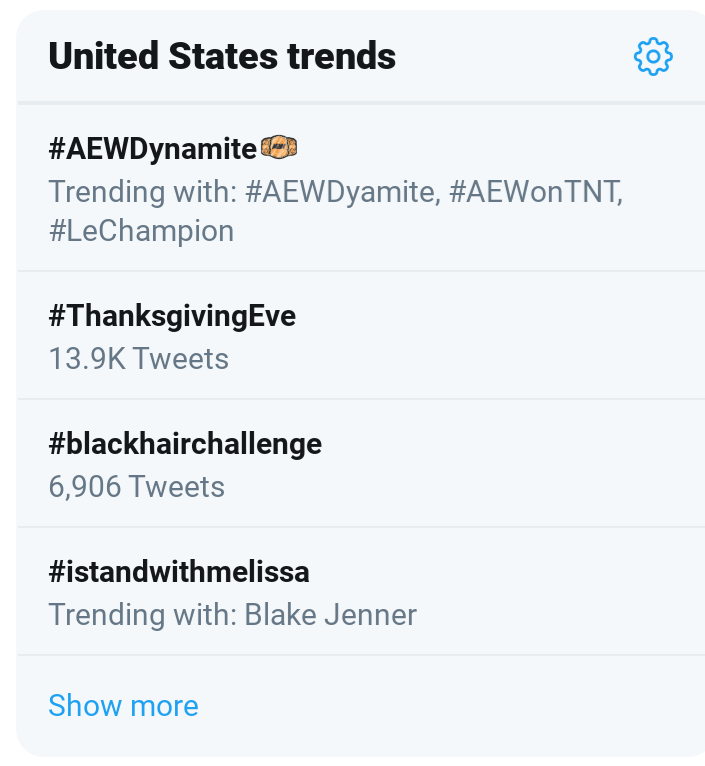705x766 pixels.
Task: Click the United States trends heading
Action: tap(222, 56)
